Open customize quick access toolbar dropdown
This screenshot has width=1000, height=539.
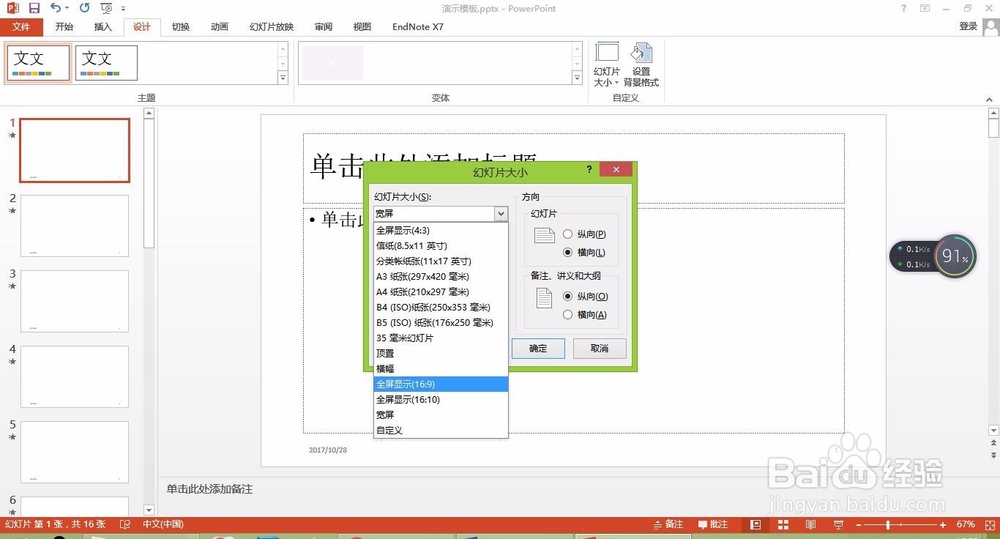click(123, 8)
